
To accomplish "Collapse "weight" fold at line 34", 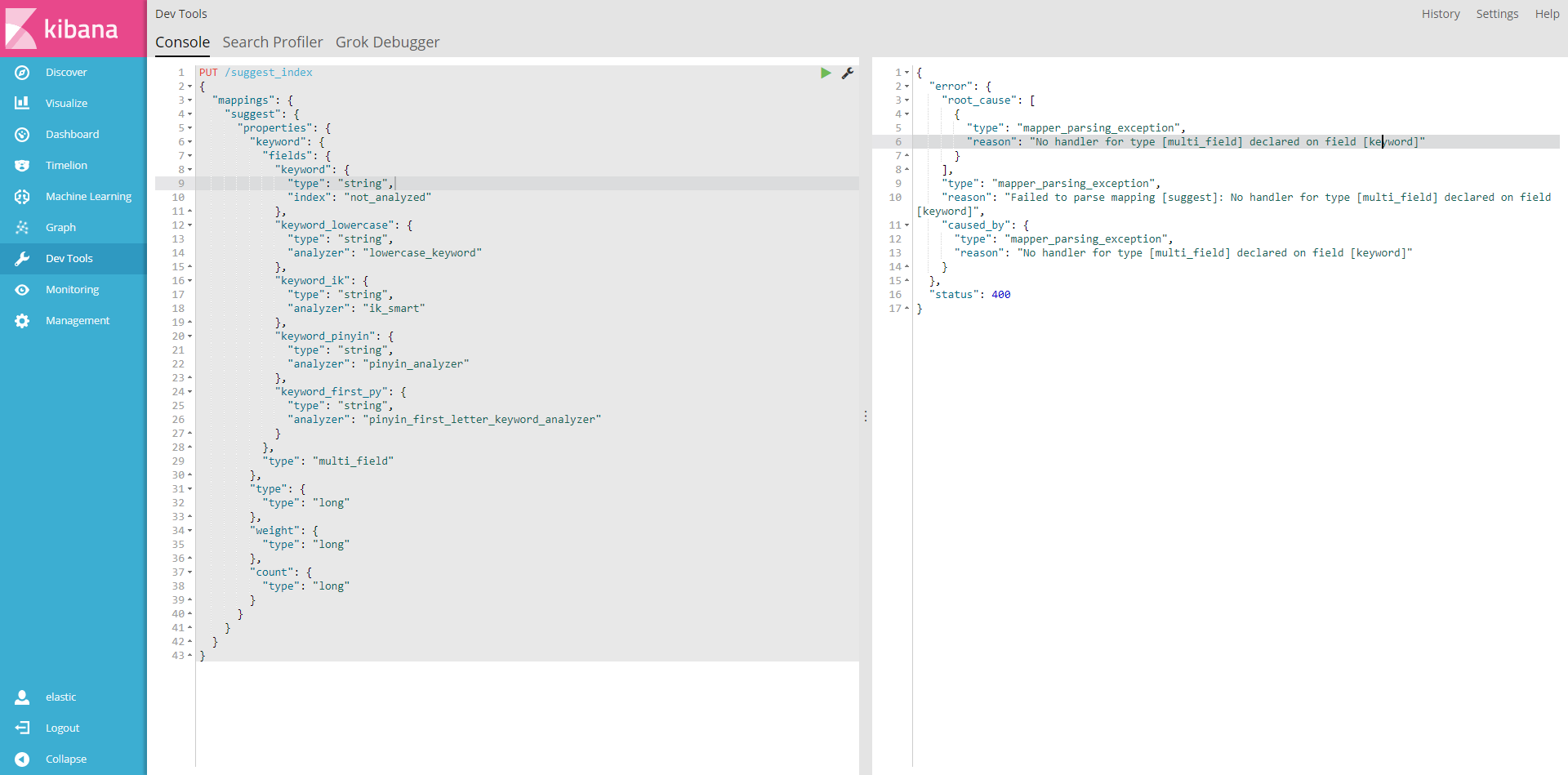I will point(190,531).
